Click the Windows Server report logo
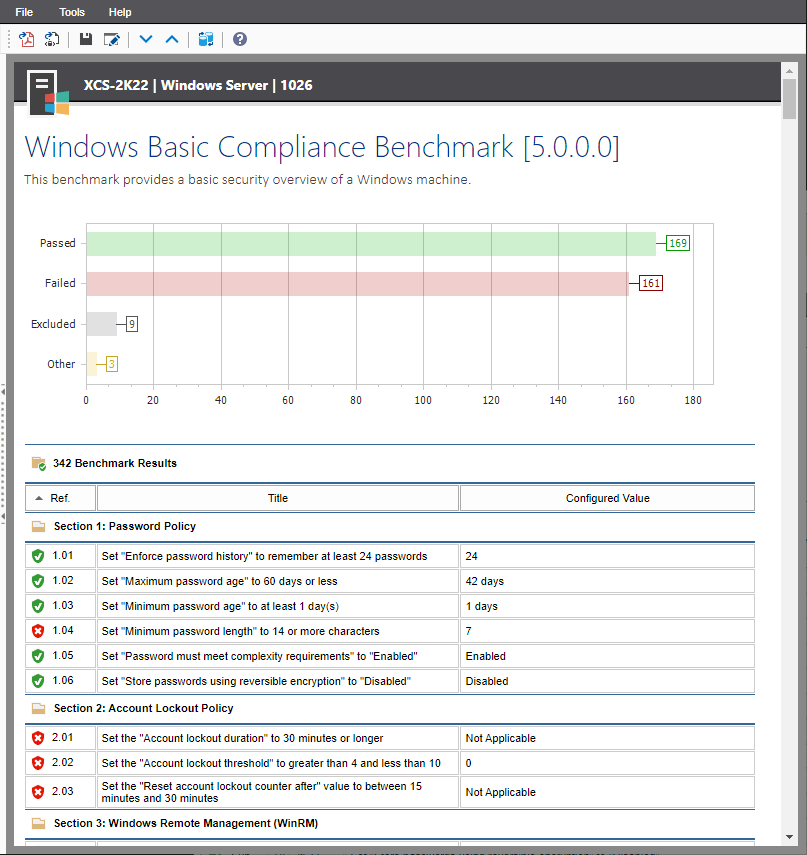This screenshot has width=807, height=855. 48,94
